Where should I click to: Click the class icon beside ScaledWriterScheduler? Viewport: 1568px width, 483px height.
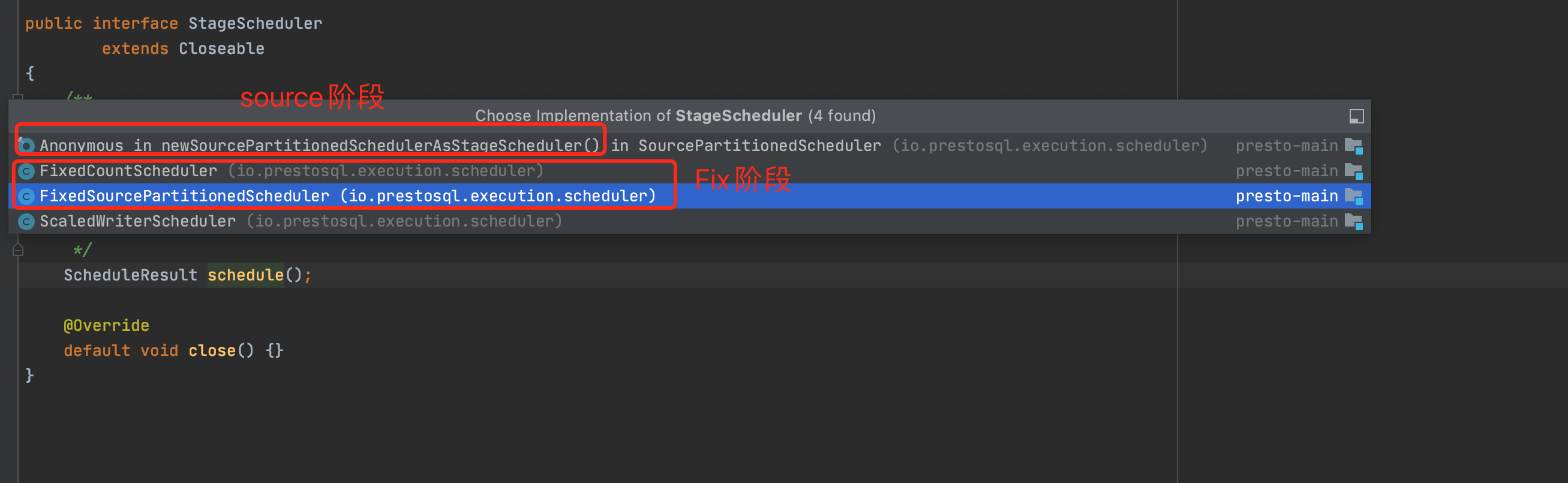click(26, 222)
